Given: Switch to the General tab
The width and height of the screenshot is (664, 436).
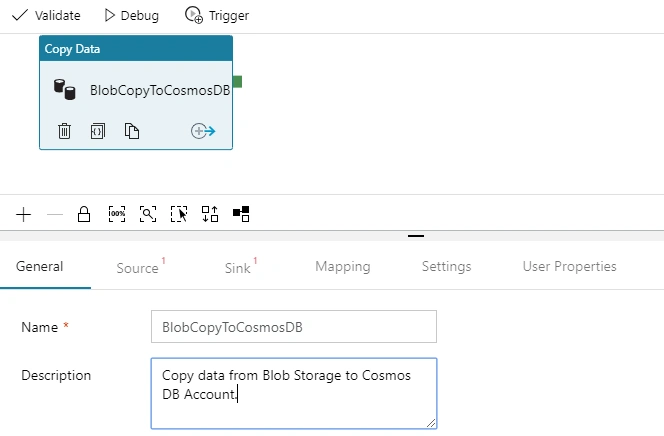Looking at the screenshot, I should (x=40, y=267).
